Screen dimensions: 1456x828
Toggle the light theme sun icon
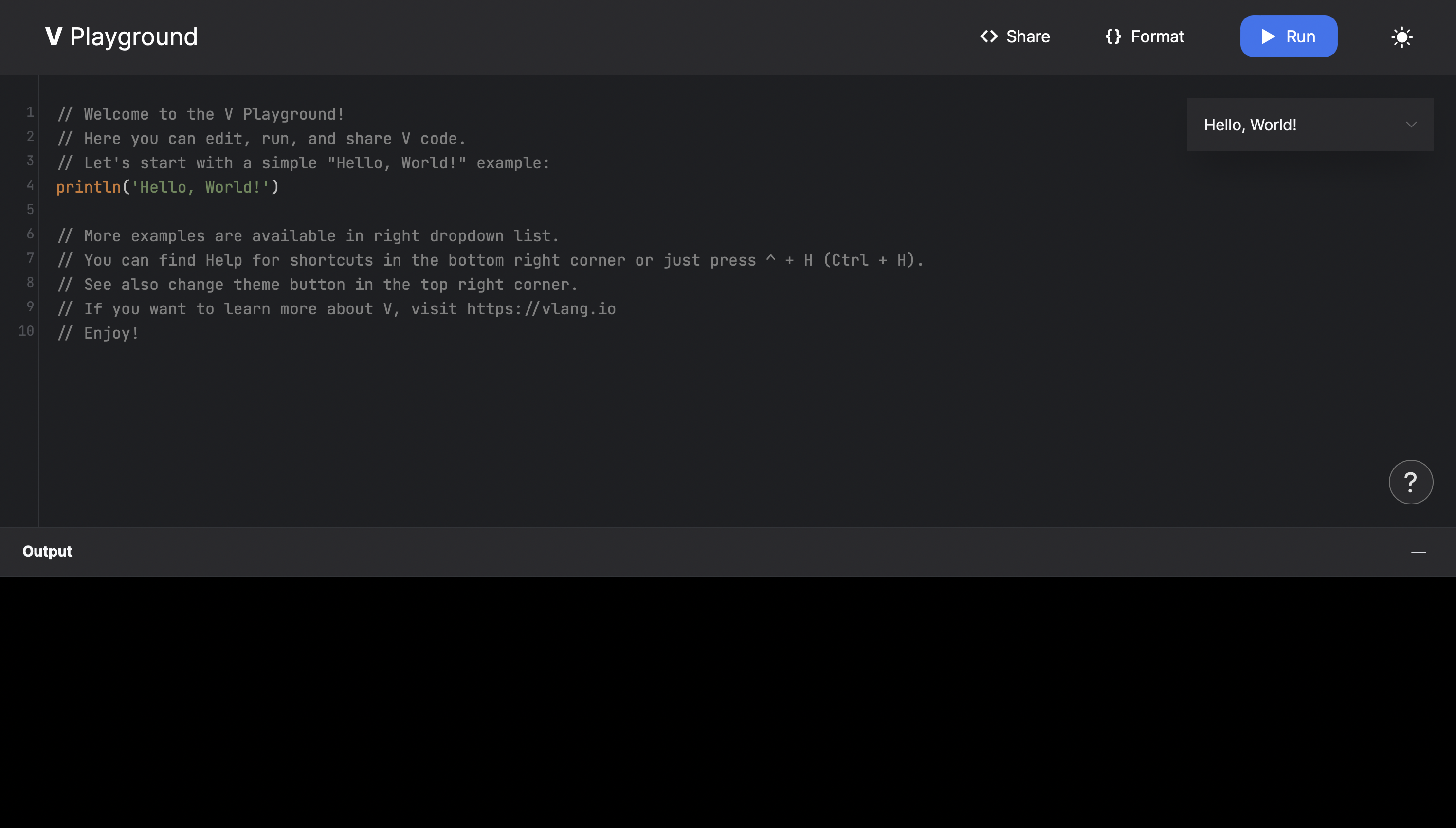tap(1401, 37)
